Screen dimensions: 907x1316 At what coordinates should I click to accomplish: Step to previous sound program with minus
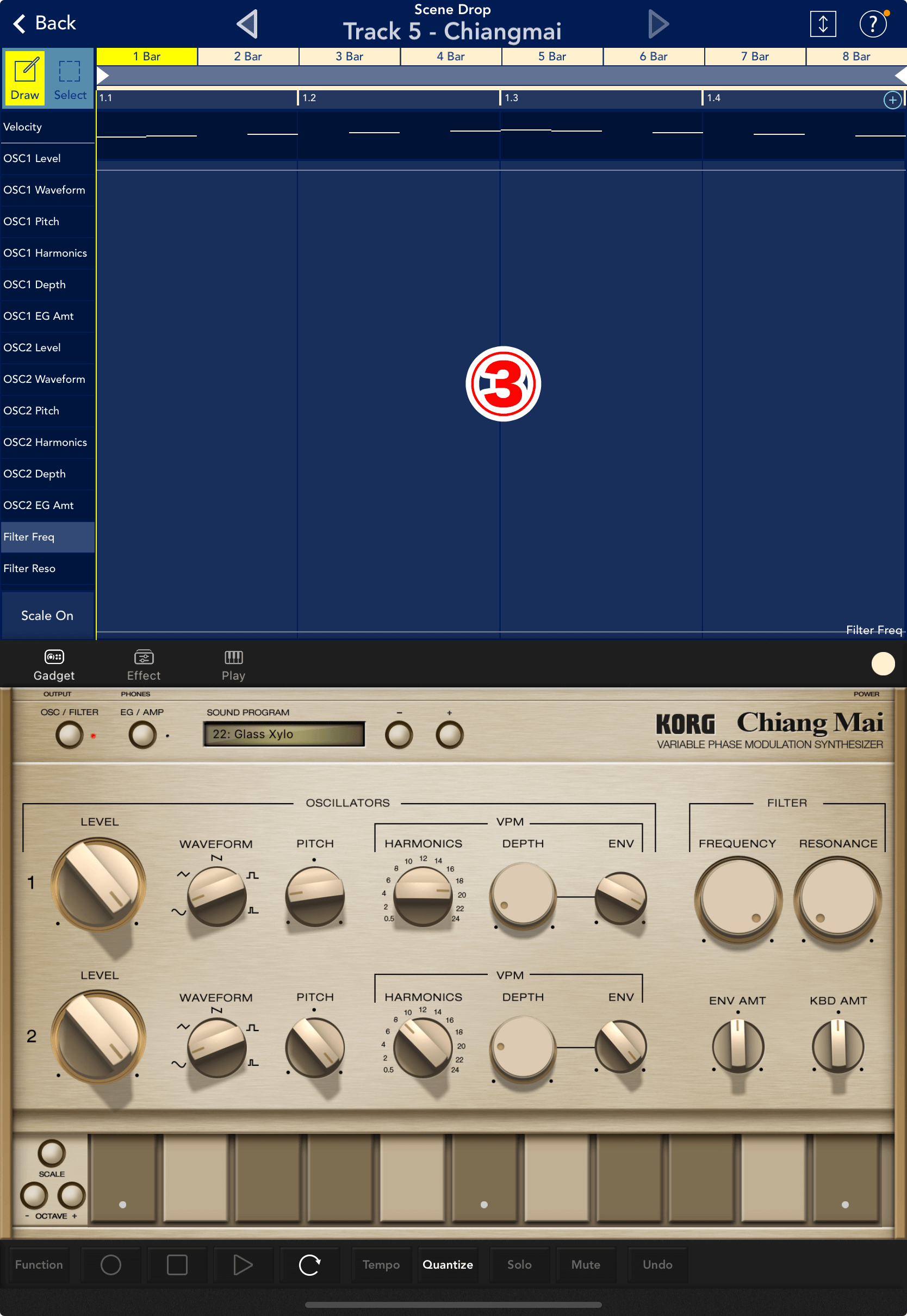point(399,735)
